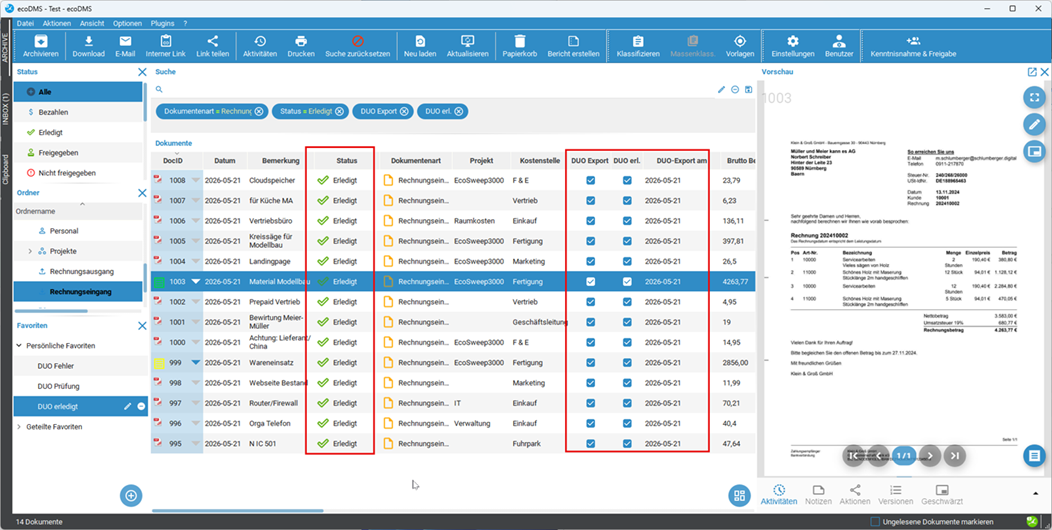Switch to Versionen tab
1052x530 pixels.
coord(895,495)
